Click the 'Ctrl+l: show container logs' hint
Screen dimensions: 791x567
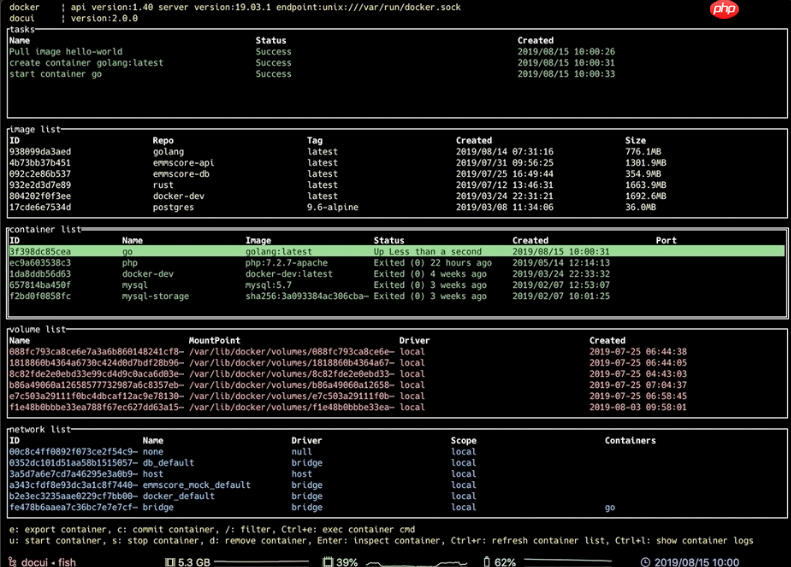pos(684,540)
